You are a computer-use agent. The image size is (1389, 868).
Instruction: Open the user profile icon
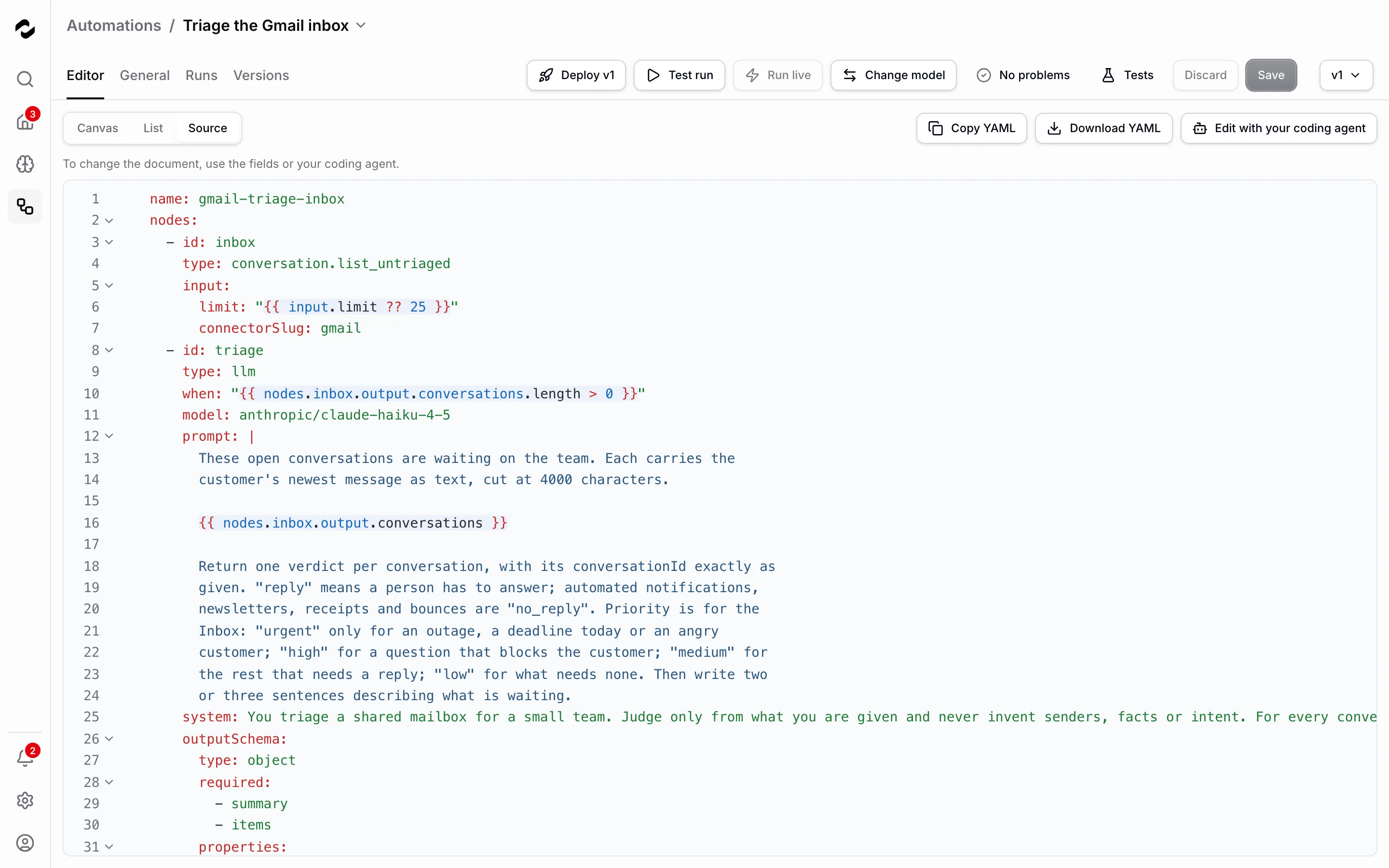pos(25,843)
